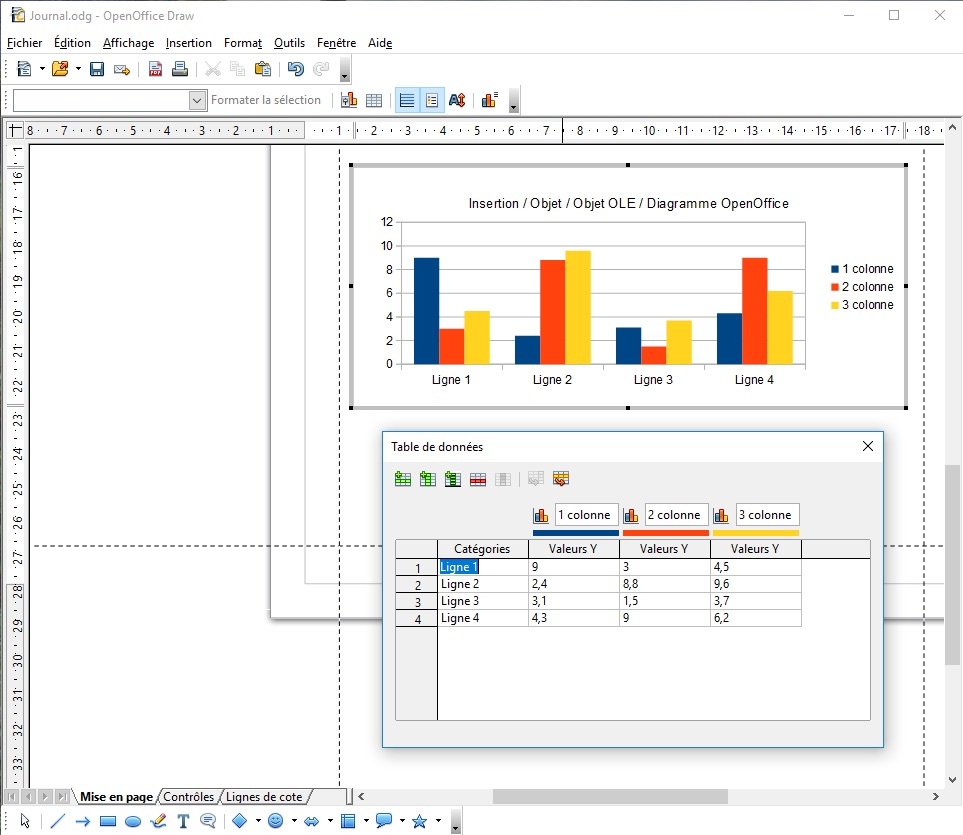
Task: Undo the last action
Action: pos(295,69)
